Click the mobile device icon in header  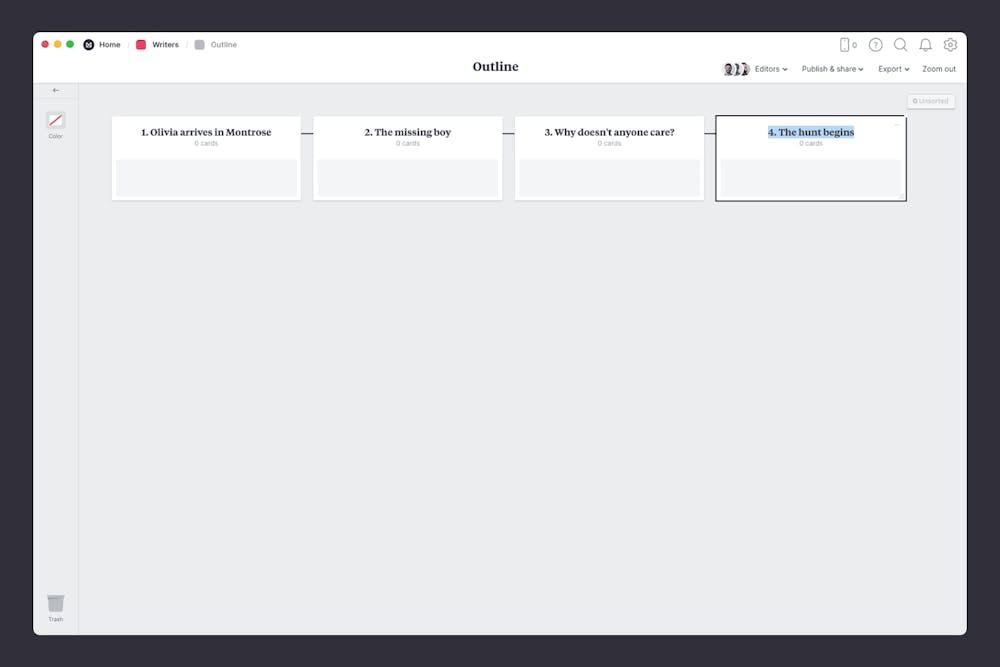coord(845,44)
